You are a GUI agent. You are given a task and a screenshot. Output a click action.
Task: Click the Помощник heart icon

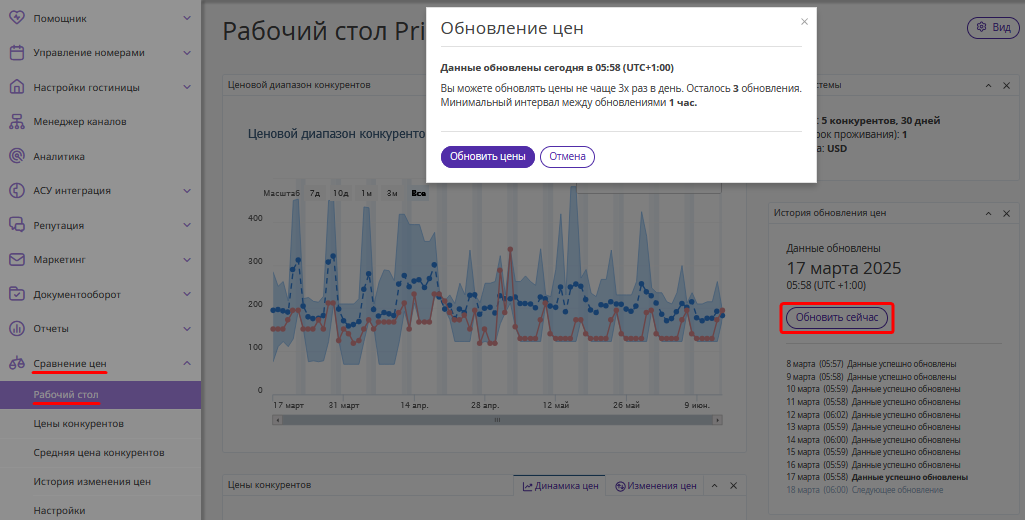point(17,18)
